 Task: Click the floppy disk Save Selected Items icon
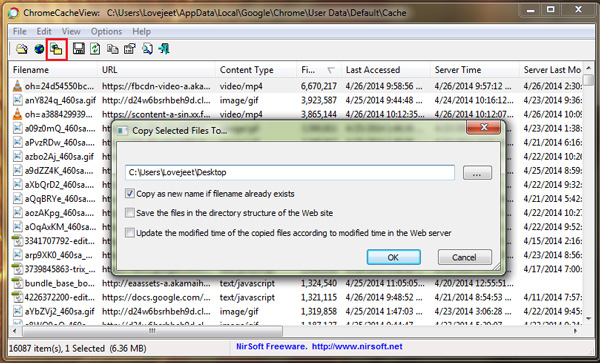(79, 49)
